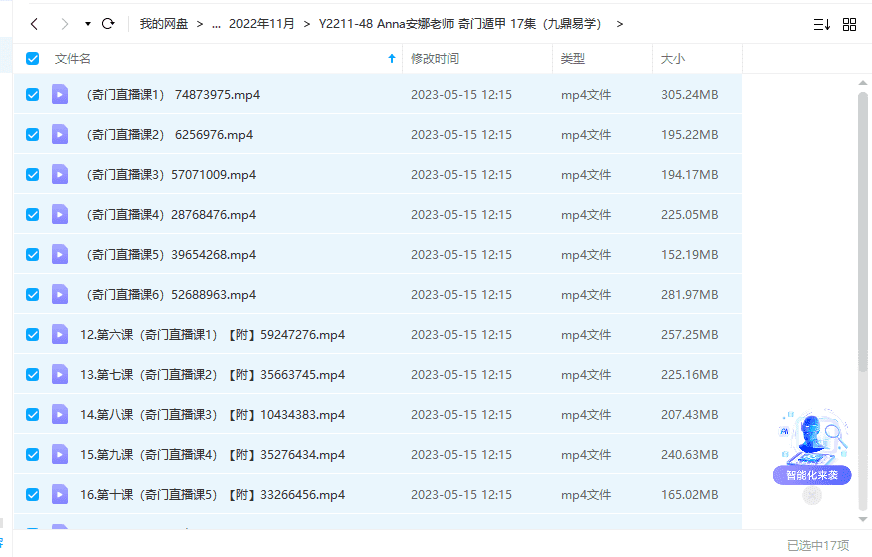The height and width of the screenshot is (557, 872).
Task: Click video icon of 52688963.mp4 file
Action: click(60, 295)
